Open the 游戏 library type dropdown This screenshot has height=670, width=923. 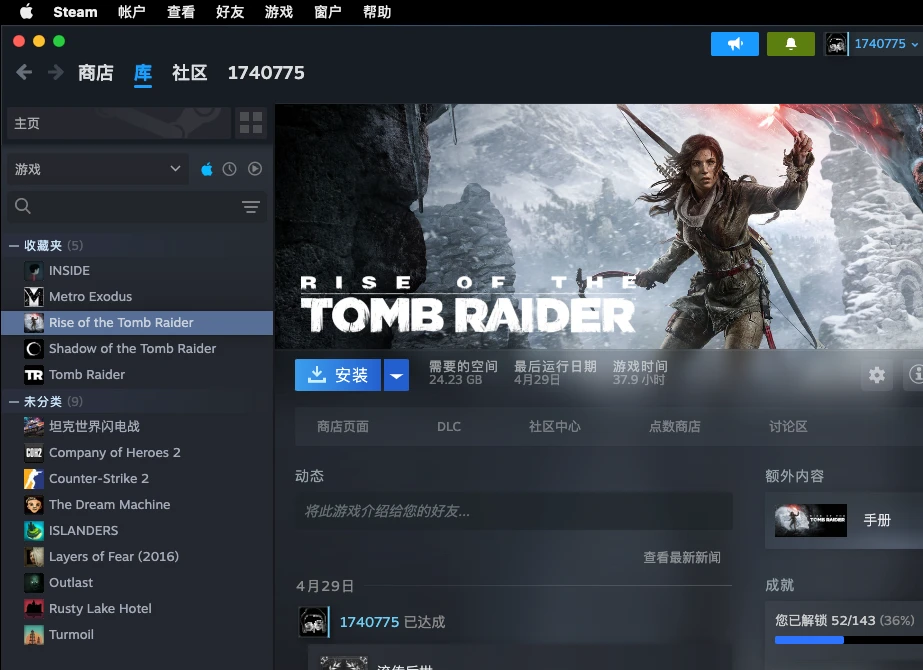[x=97, y=169]
